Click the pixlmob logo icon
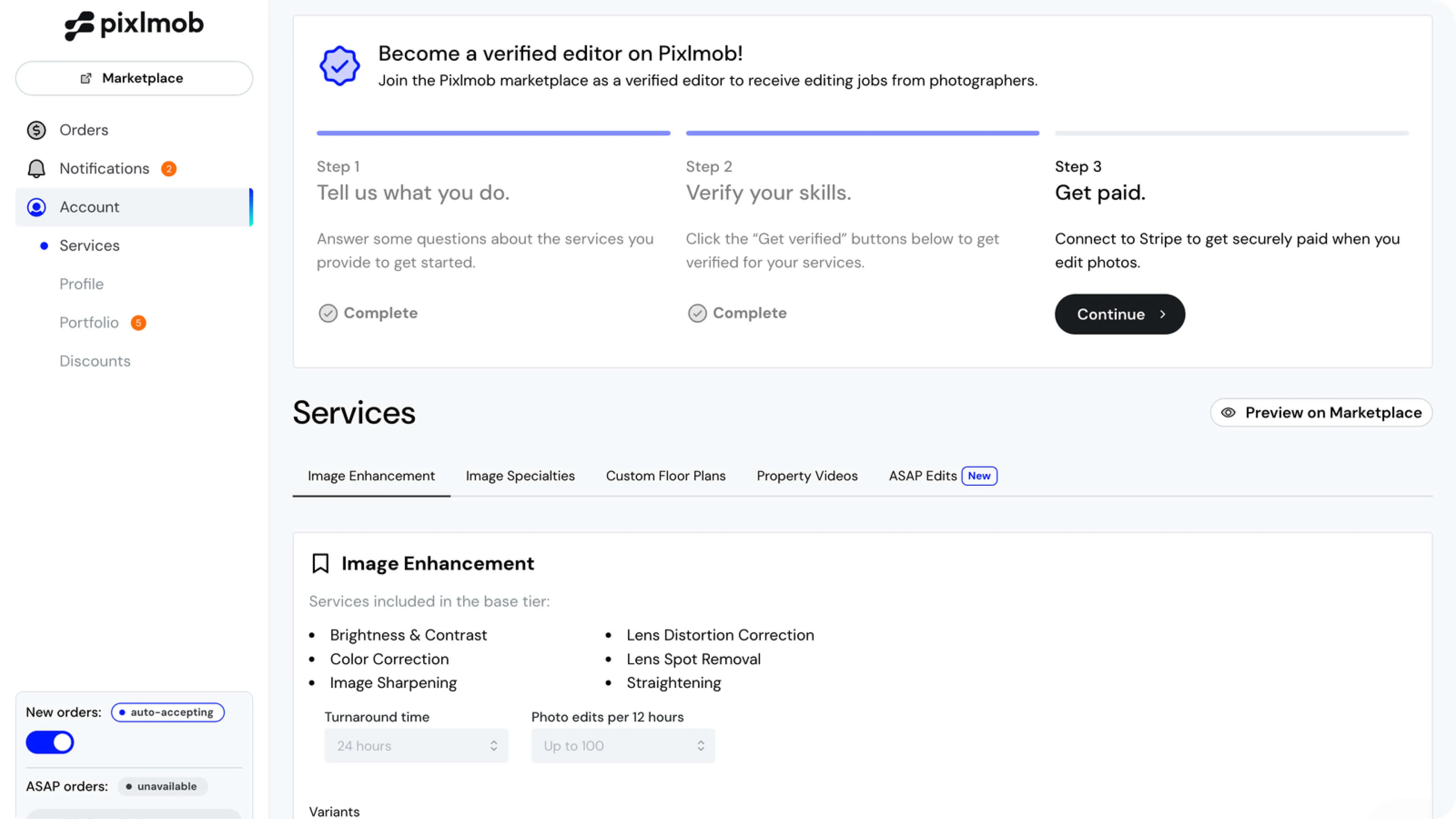 click(x=79, y=25)
